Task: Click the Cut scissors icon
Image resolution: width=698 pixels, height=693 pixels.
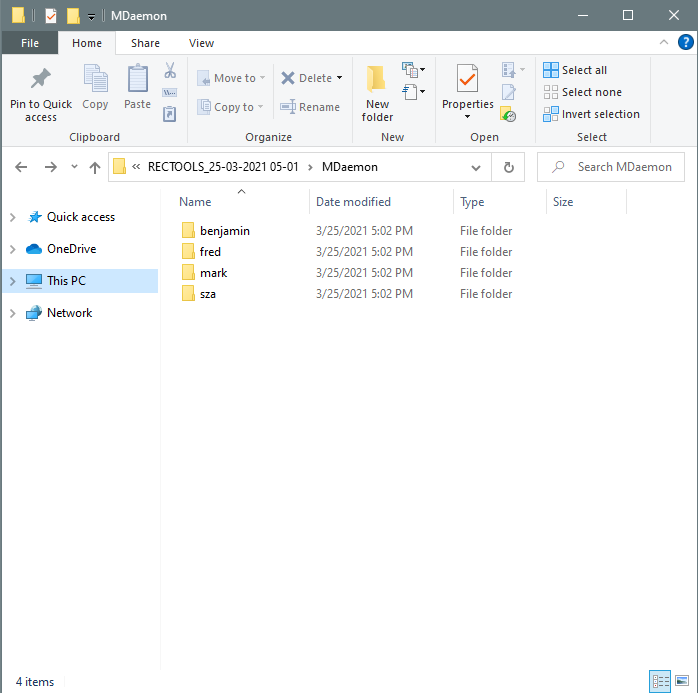Action: point(170,70)
